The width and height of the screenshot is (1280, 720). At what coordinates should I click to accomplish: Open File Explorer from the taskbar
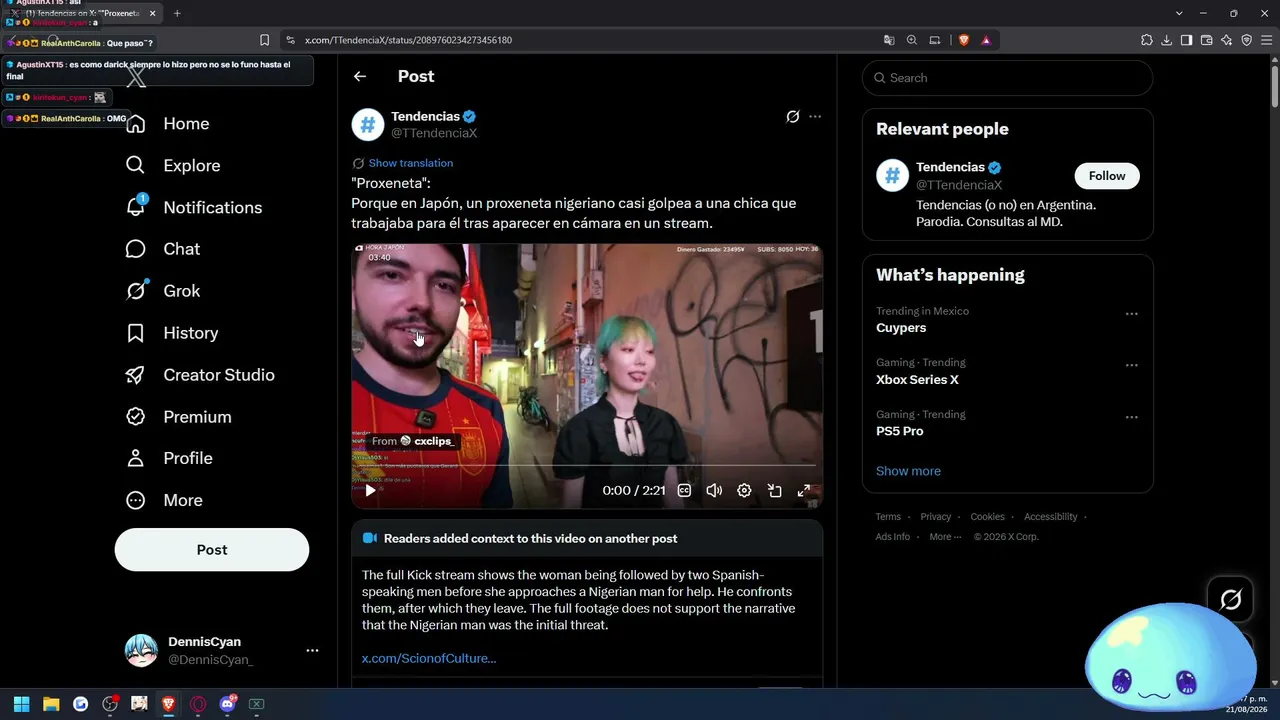tap(51, 704)
